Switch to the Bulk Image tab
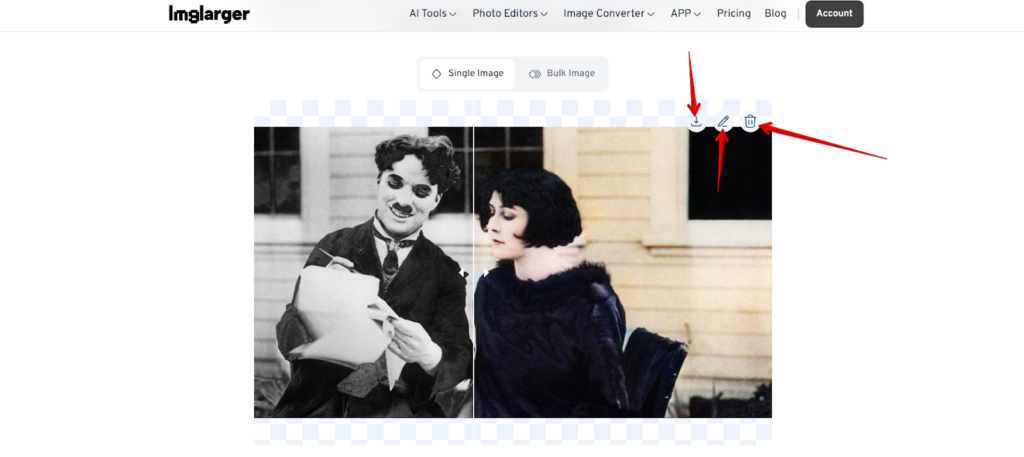The width and height of the screenshot is (1024, 457). coord(562,74)
